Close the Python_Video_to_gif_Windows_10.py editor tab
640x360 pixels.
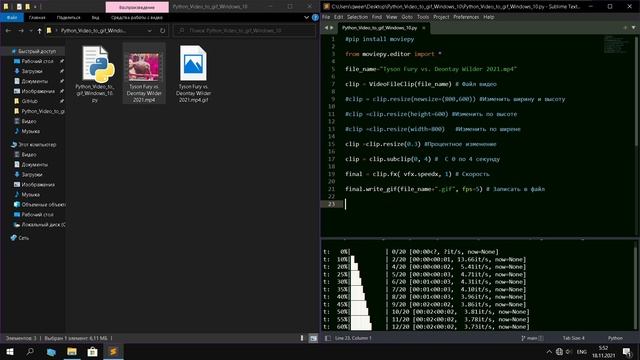tap(424, 28)
